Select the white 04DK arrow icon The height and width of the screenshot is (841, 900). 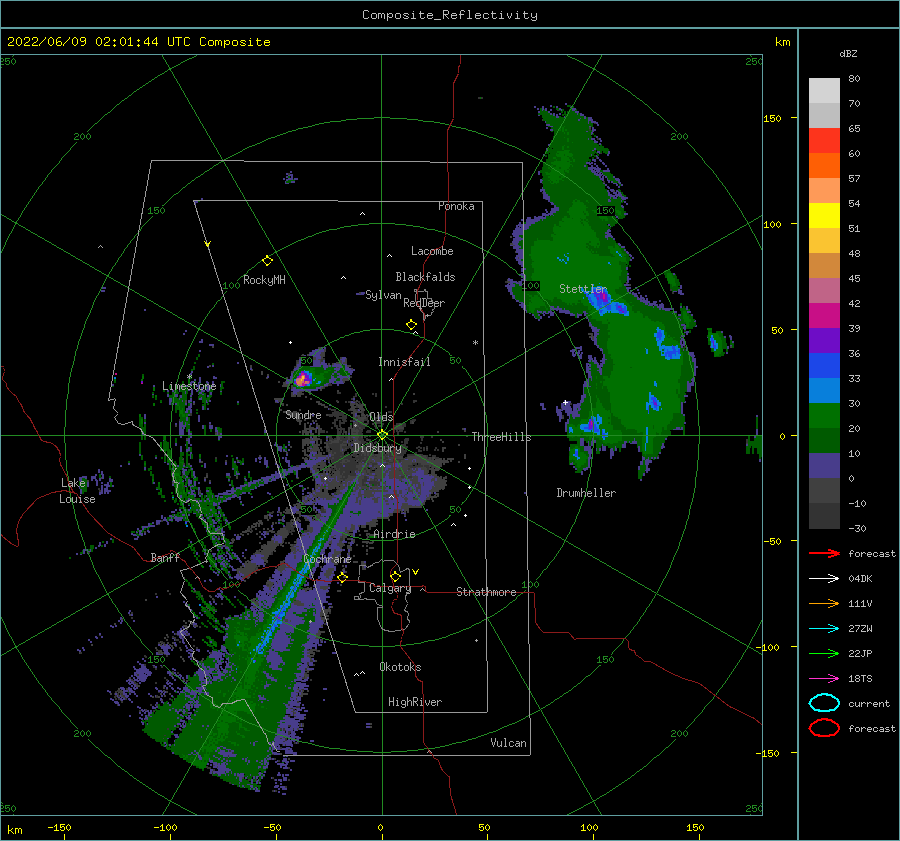pyautogui.click(x=824, y=578)
